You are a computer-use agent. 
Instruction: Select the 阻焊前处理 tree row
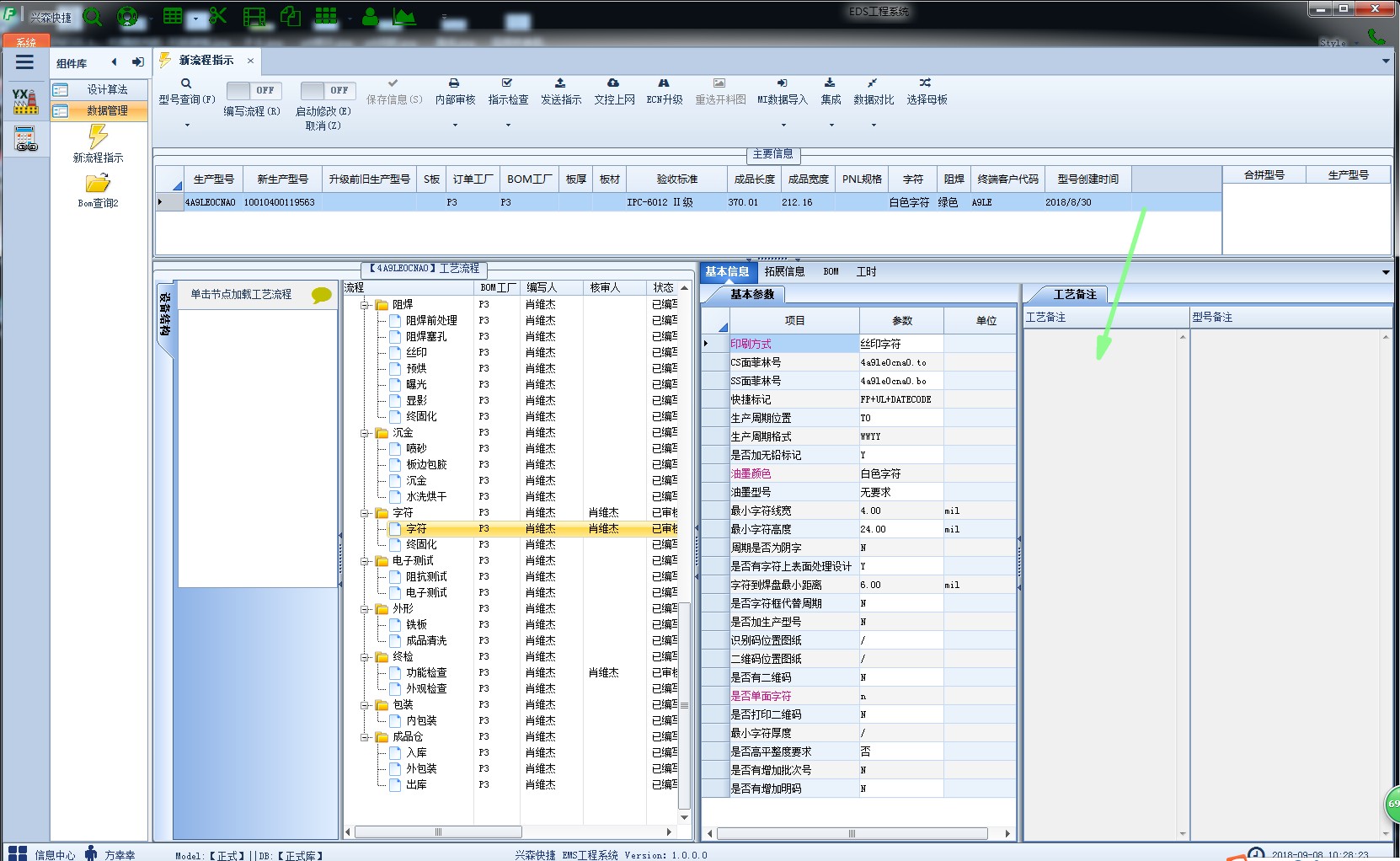(x=431, y=321)
